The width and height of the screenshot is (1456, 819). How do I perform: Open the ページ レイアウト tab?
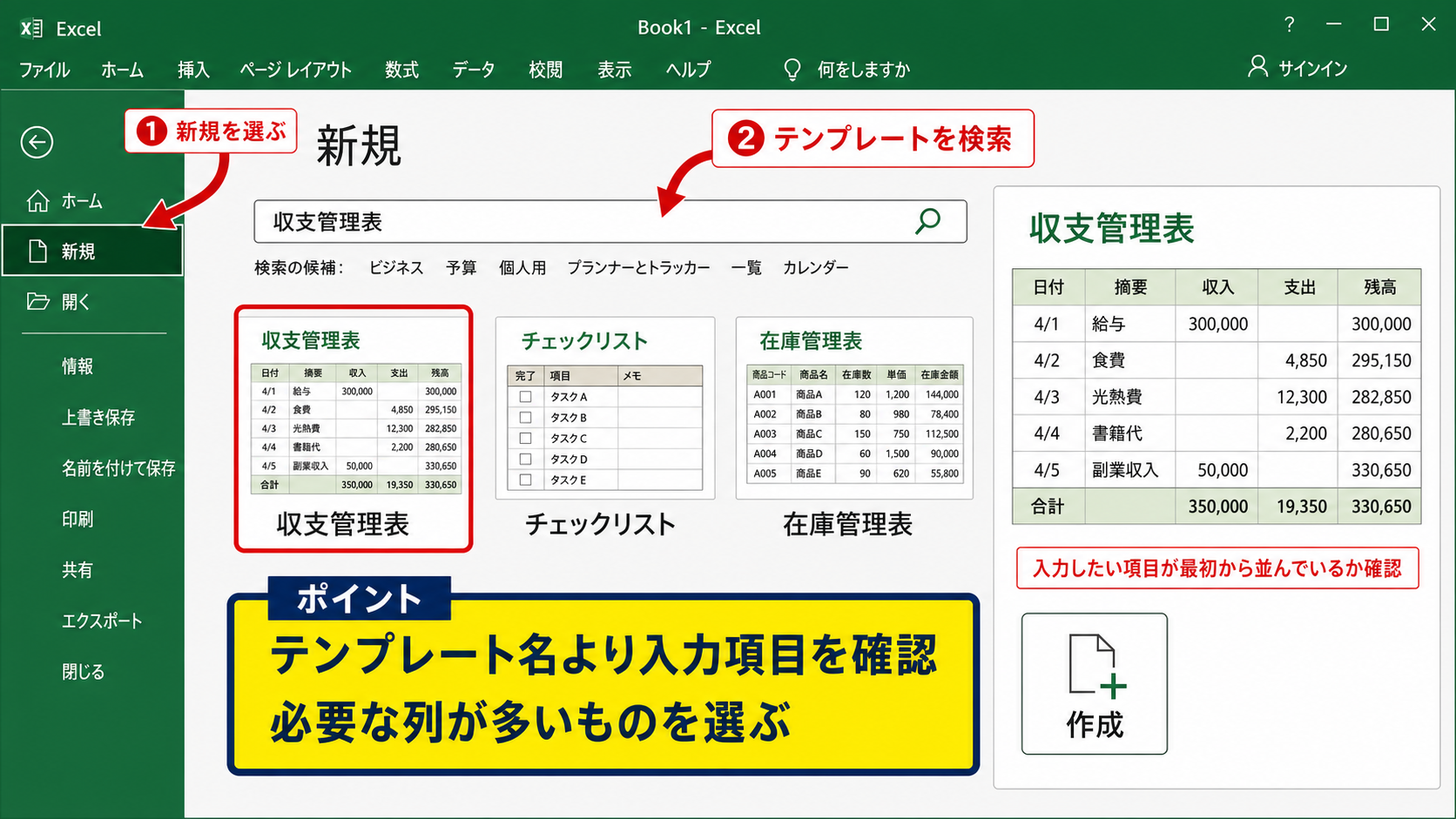(x=295, y=70)
